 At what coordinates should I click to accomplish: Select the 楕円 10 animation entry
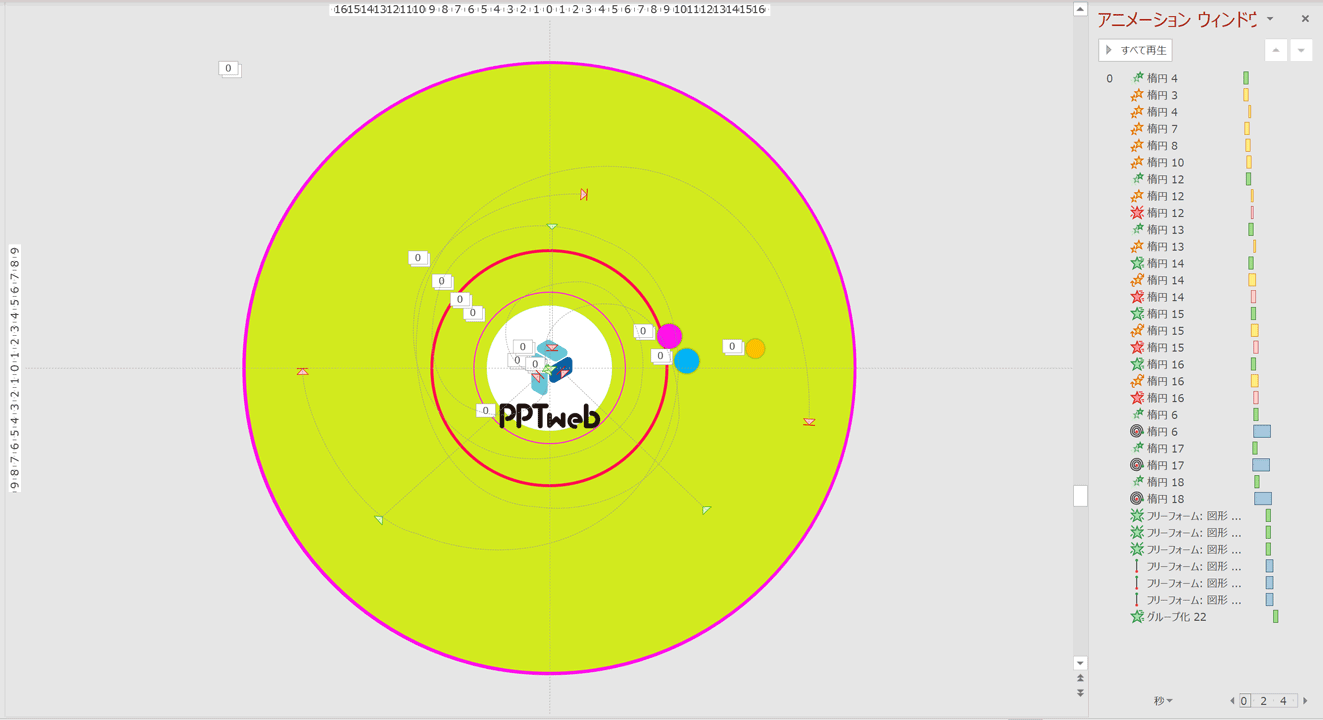1165,162
